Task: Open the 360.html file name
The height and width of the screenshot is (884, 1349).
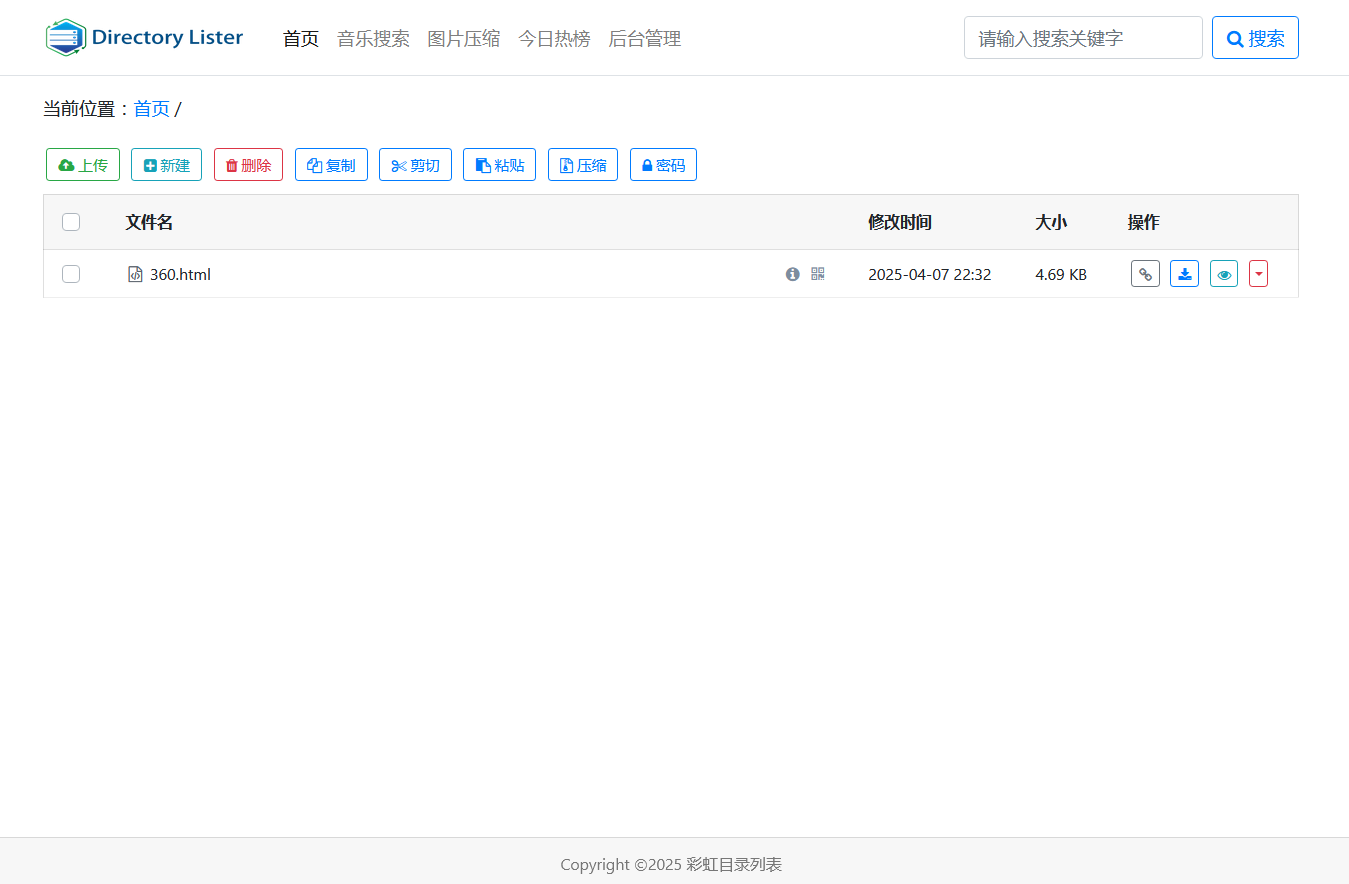Action: click(x=180, y=274)
